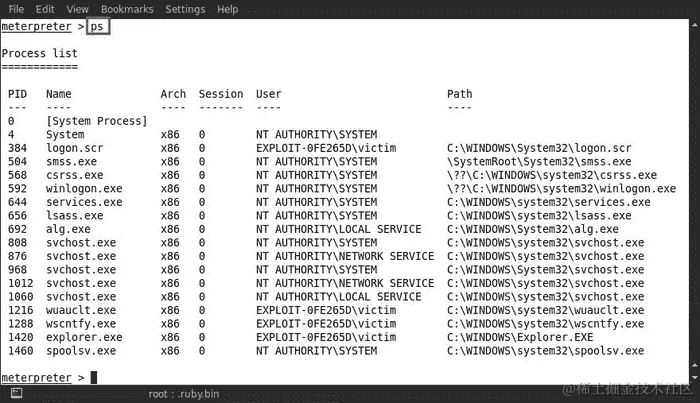This screenshot has height=403, width=700.
Task: Click the 'ps' command text
Action: (x=97, y=27)
